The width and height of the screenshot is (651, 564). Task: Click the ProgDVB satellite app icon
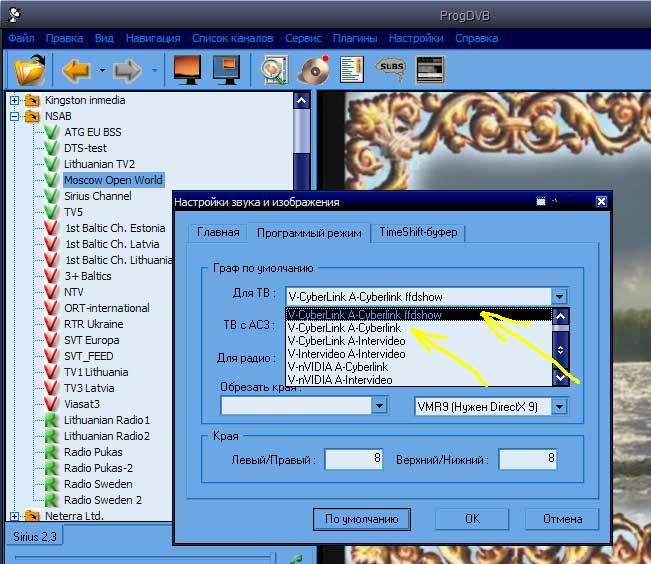tap(15, 15)
